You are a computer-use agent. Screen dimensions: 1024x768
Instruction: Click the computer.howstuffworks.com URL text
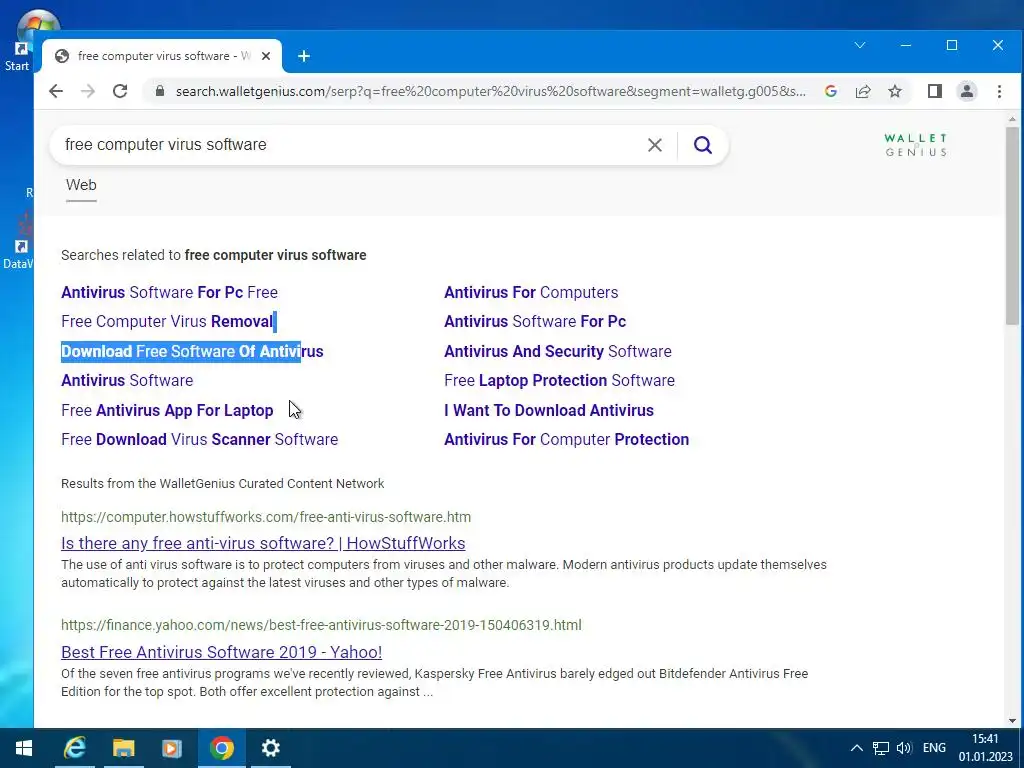click(x=266, y=517)
